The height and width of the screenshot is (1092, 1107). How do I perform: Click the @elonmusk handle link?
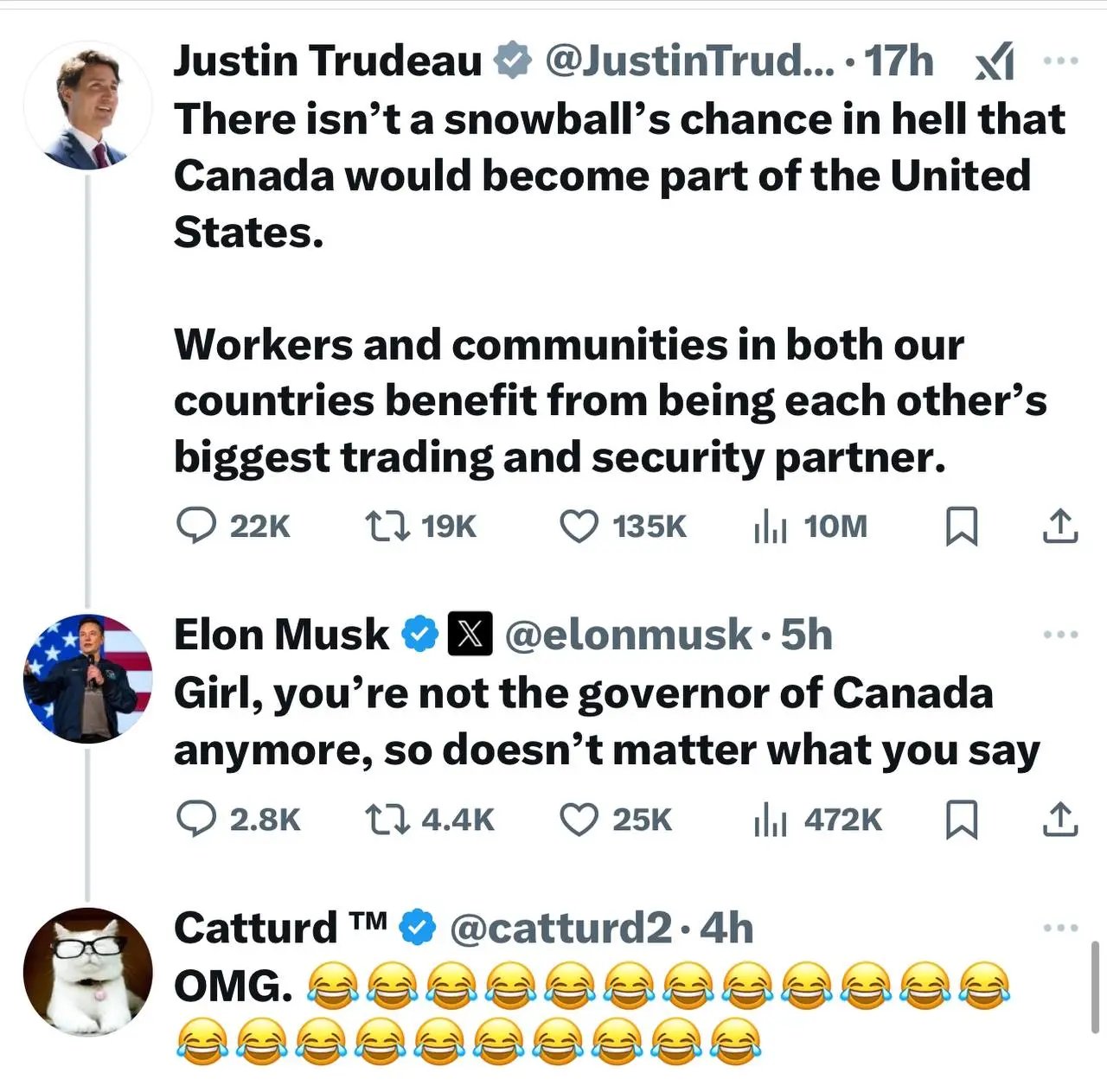[628, 635]
